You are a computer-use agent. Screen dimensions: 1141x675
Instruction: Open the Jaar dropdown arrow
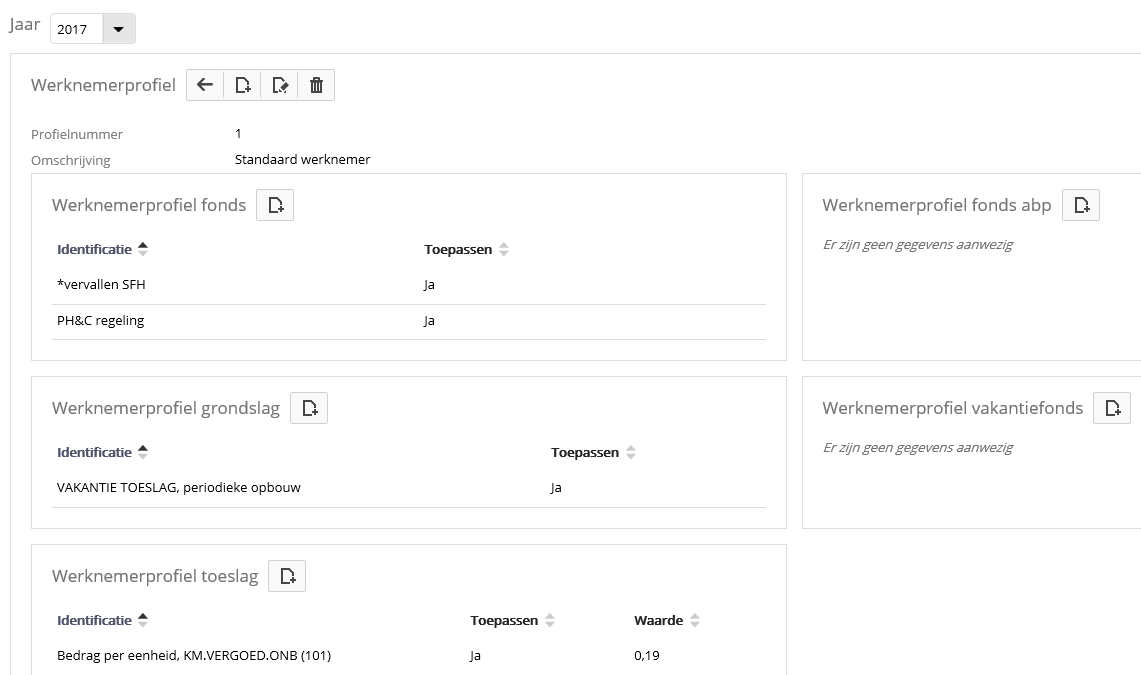click(x=118, y=29)
